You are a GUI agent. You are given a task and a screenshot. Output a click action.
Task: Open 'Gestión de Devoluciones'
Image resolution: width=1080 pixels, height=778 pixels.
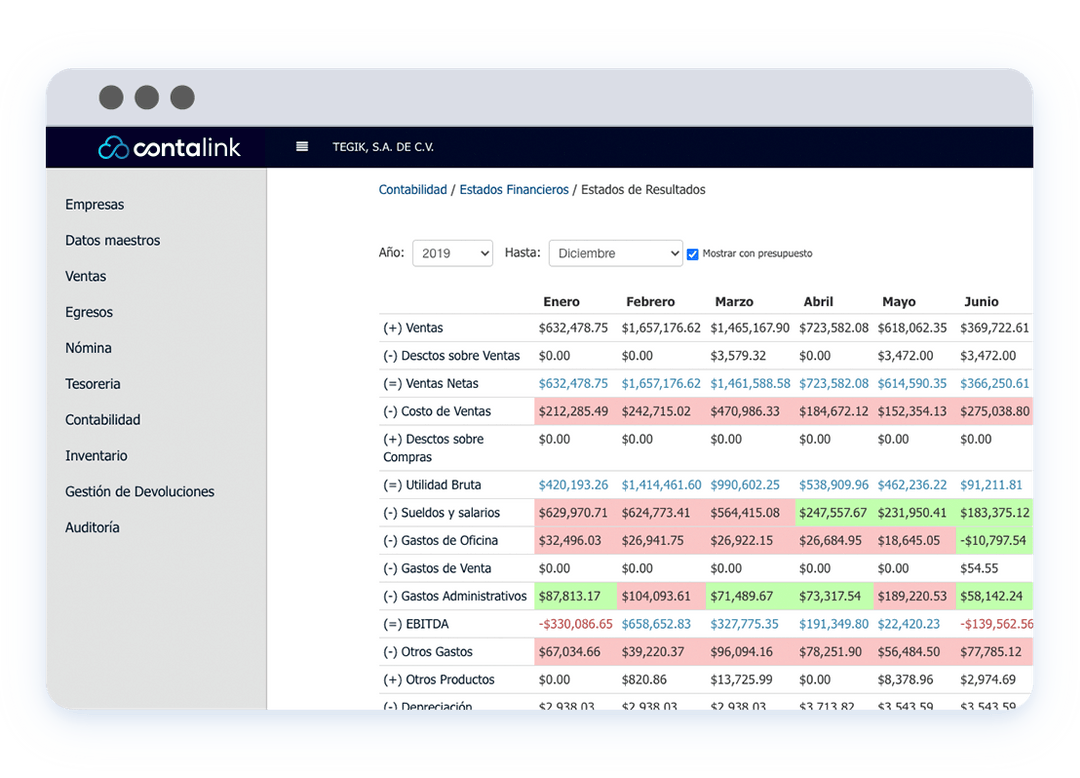(x=139, y=491)
